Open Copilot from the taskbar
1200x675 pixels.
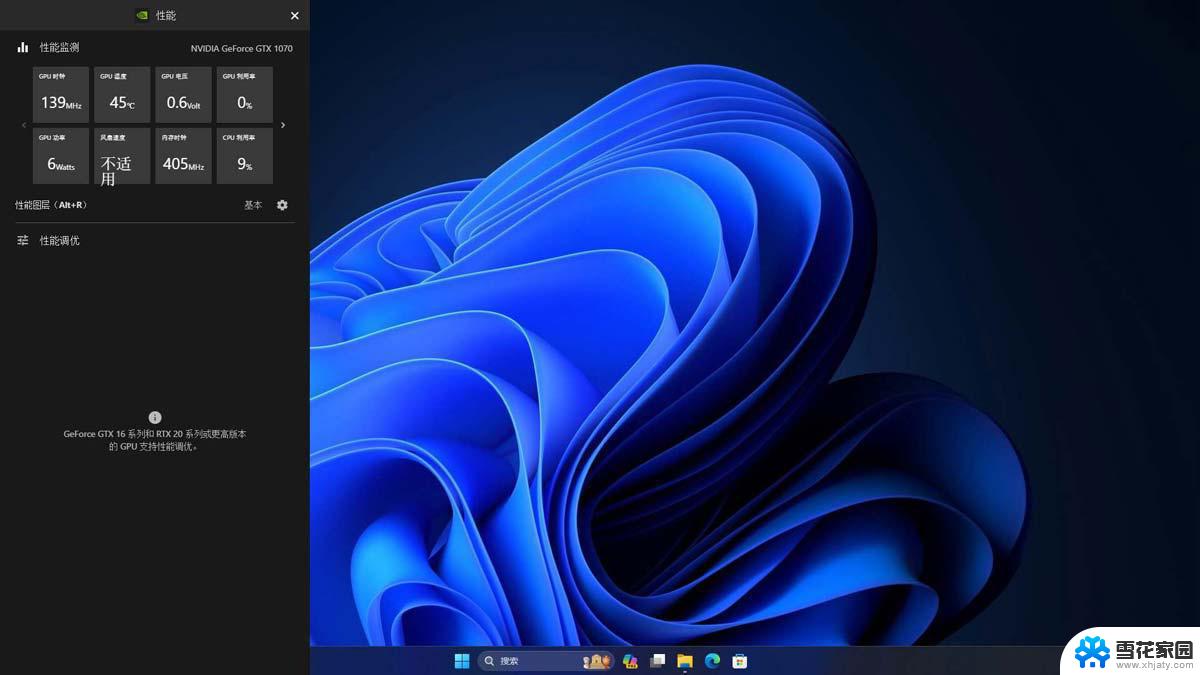pos(630,661)
